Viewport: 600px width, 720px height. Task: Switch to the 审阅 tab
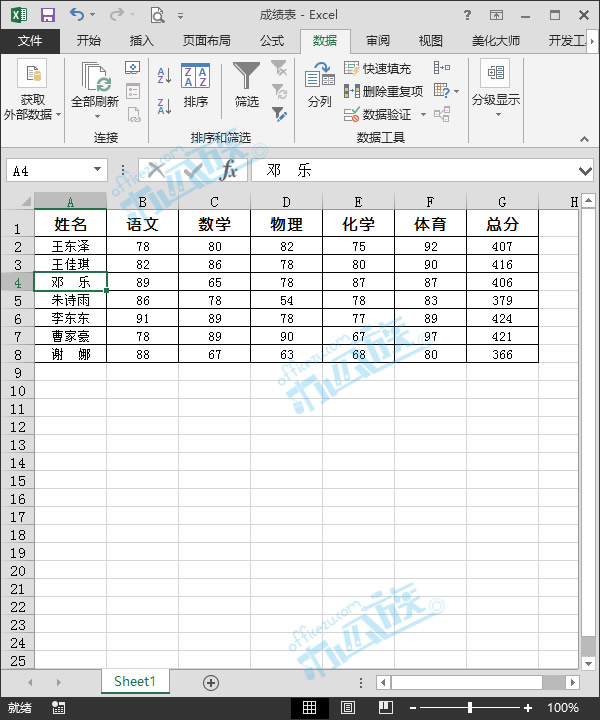point(377,41)
